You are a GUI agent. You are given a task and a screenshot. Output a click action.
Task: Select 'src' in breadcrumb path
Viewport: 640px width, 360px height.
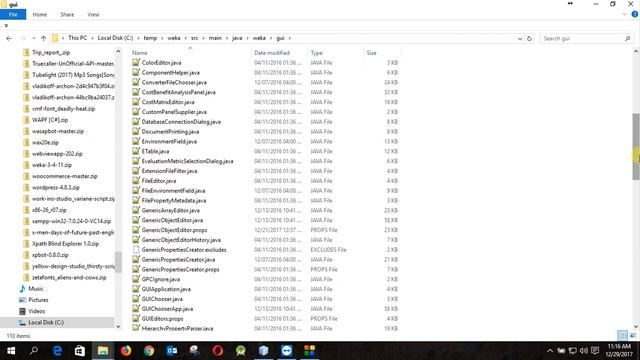point(195,38)
